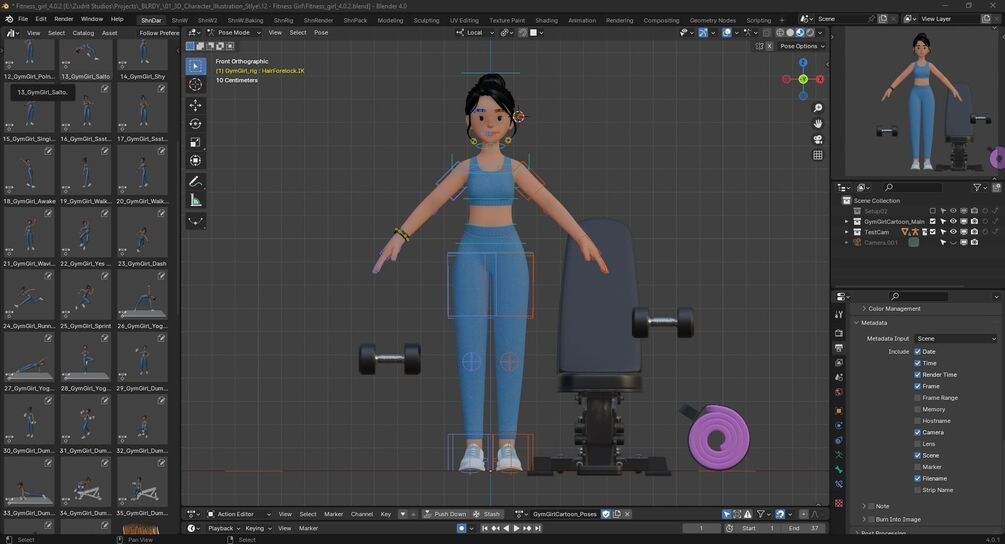
Task: Jump to the last frame in timeline
Action: point(538,529)
